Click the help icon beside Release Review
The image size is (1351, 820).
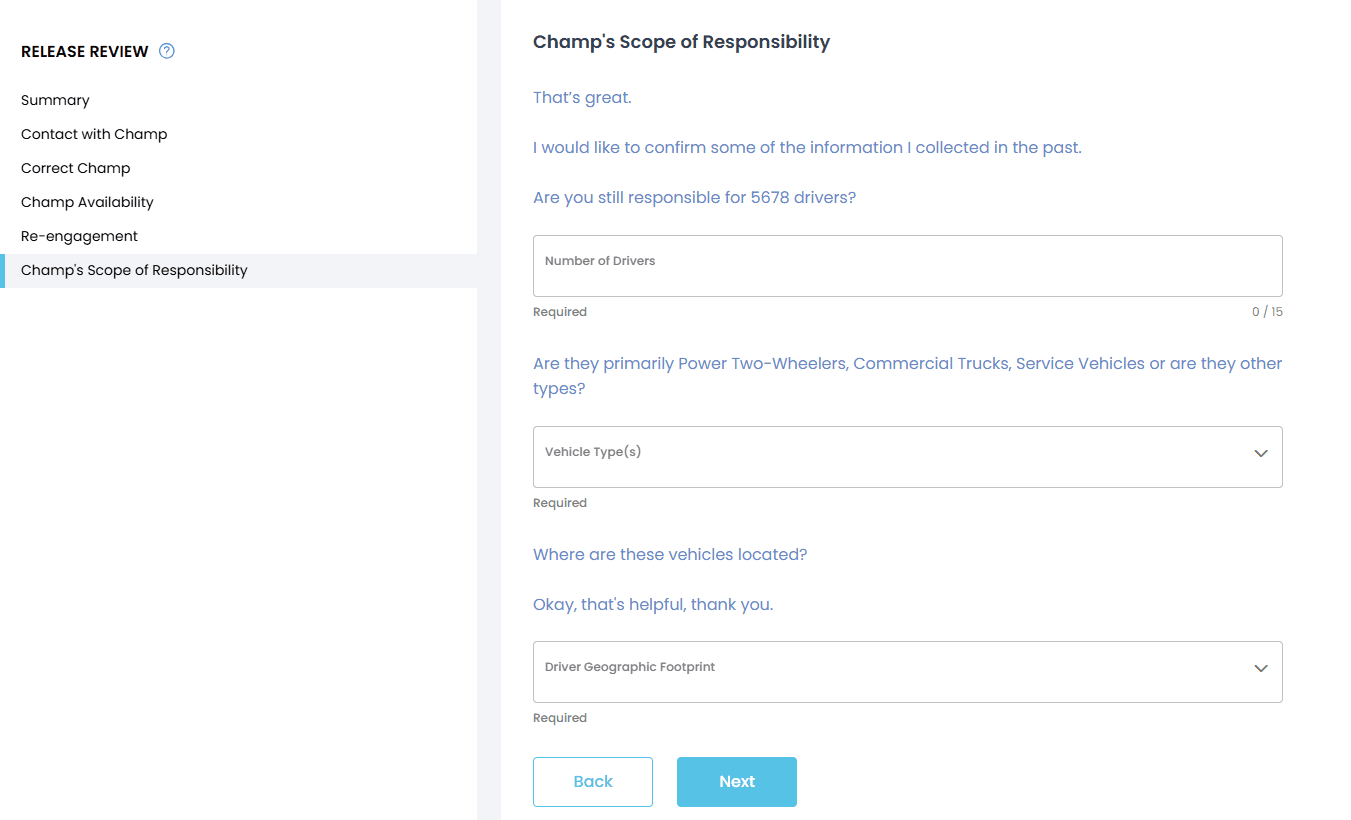tap(167, 51)
